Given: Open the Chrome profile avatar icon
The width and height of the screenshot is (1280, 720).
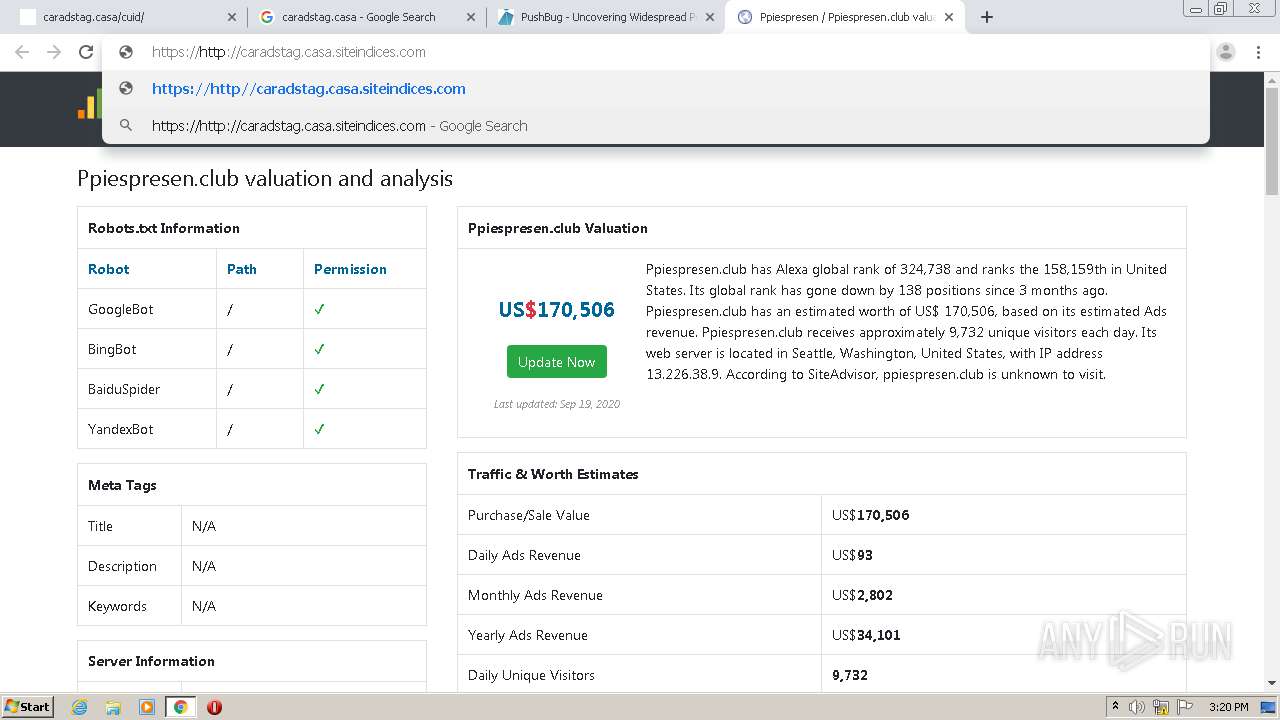Looking at the screenshot, I should (1226, 52).
